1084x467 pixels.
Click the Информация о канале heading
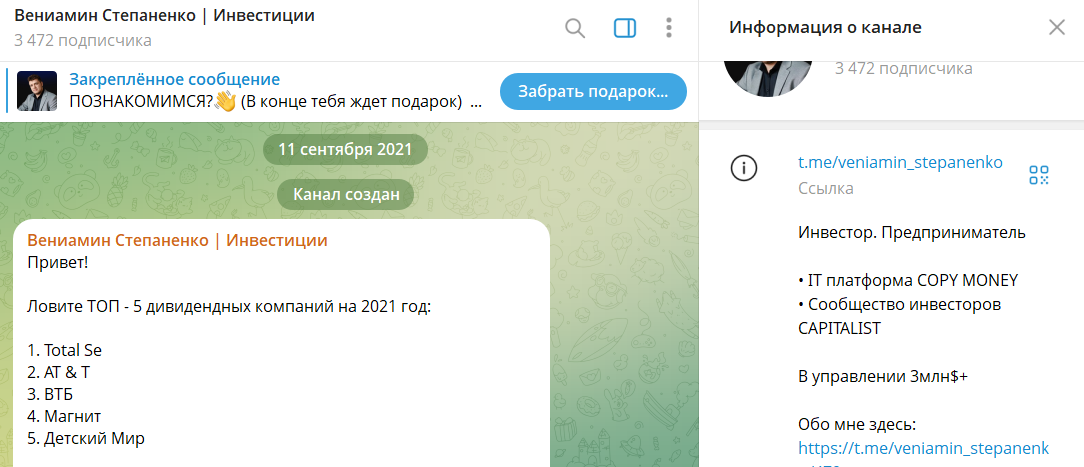click(825, 28)
